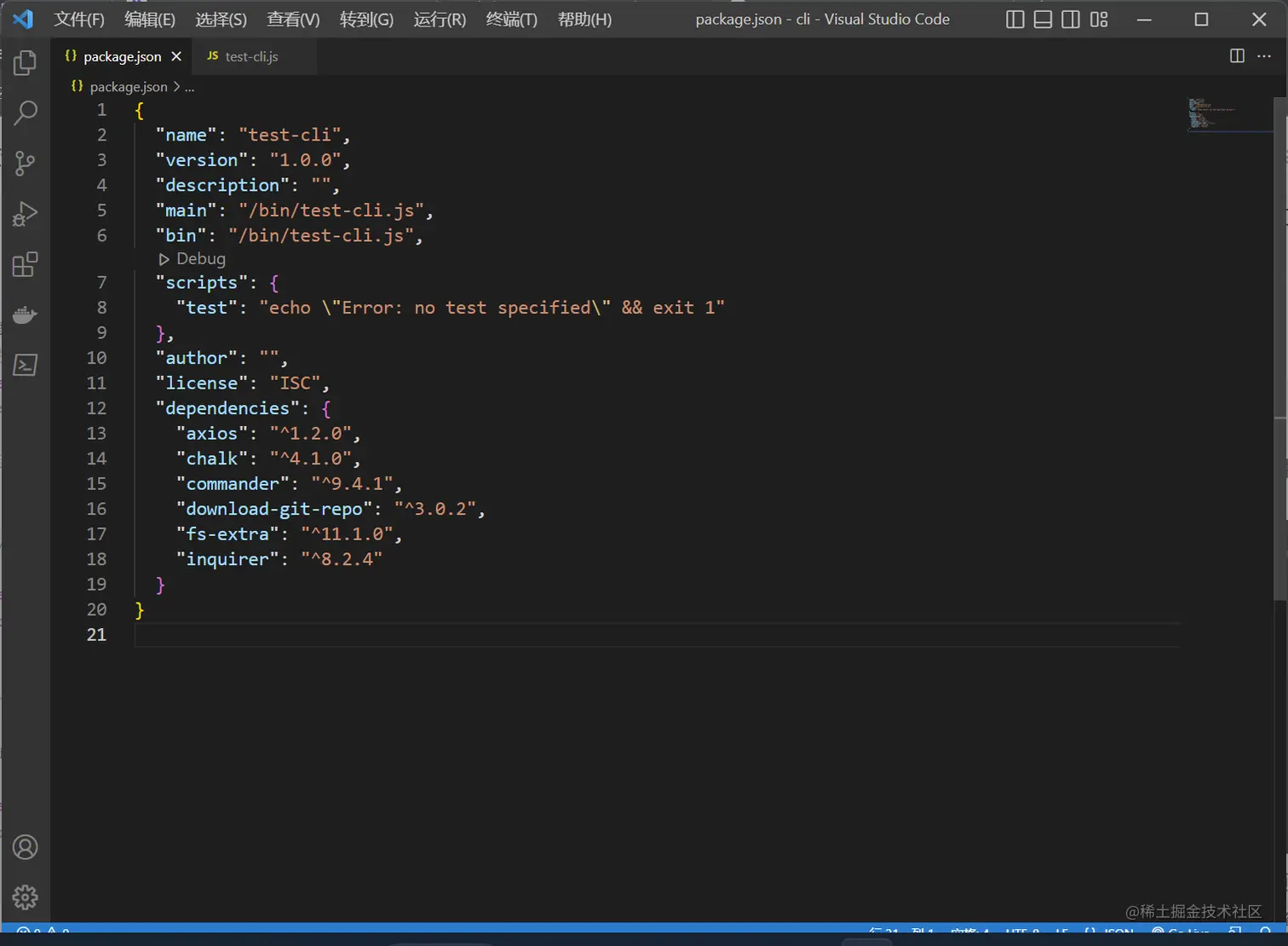Open the 编辑(E) menu
The width and height of the screenshot is (1288, 946).
[150, 19]
